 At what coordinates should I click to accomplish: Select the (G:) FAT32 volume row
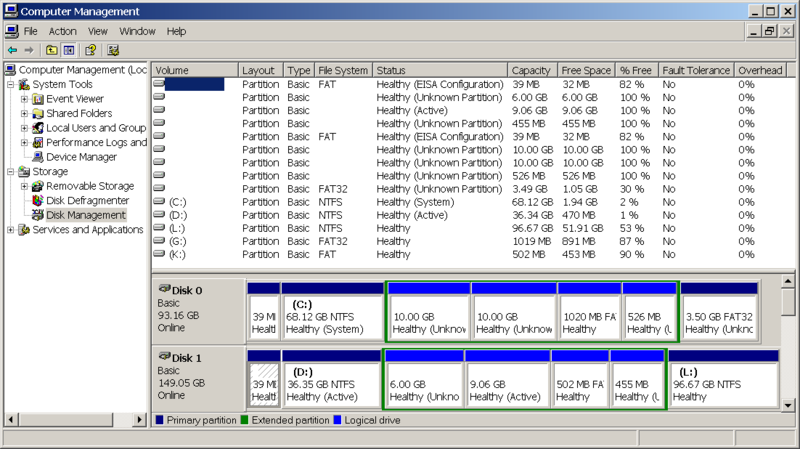(x=472, y=241)
